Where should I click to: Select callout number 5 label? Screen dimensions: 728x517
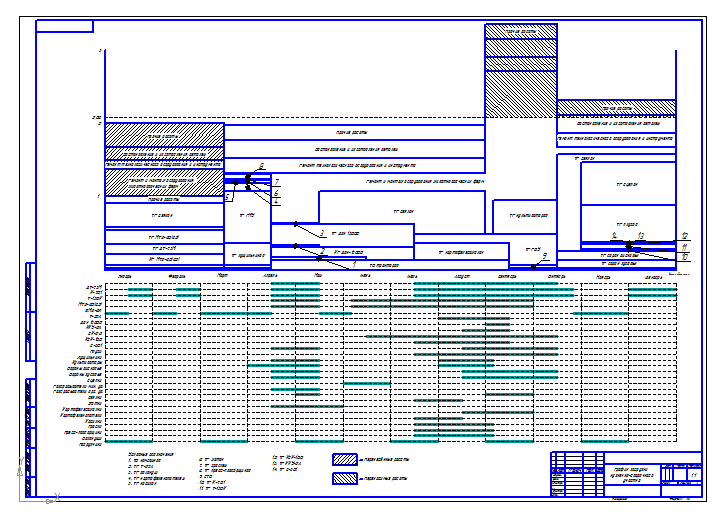coord(228,197)
